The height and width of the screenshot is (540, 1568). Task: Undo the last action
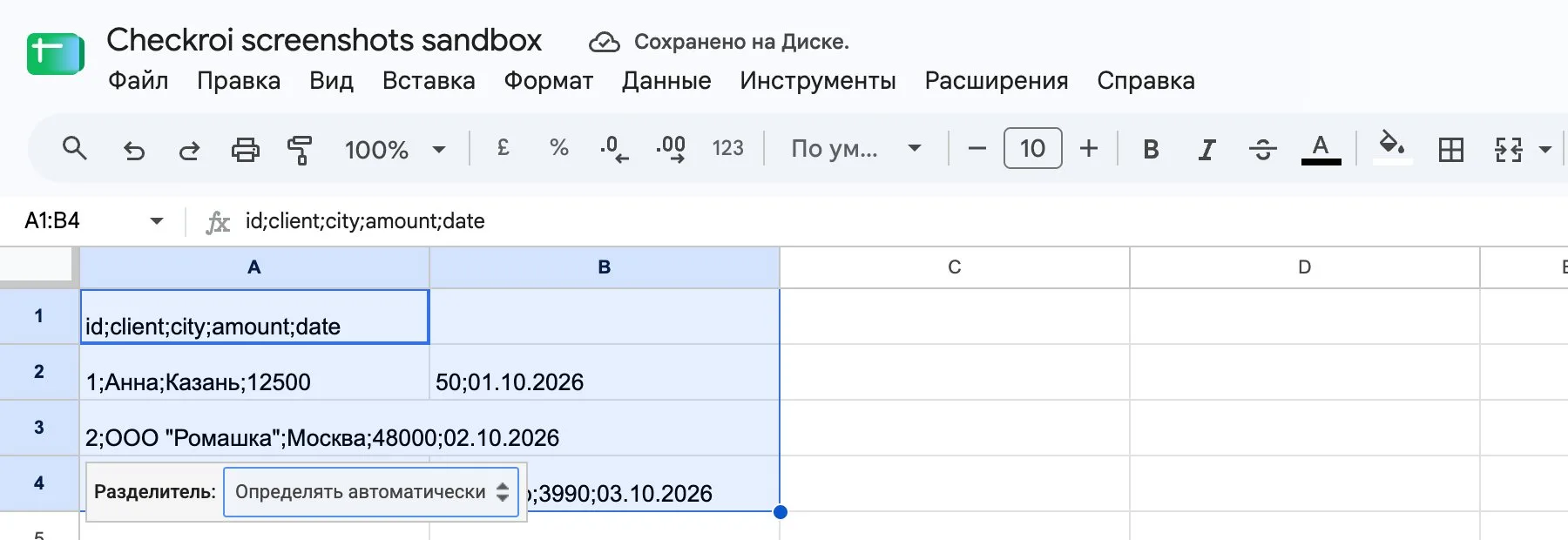tap(133, 150)
